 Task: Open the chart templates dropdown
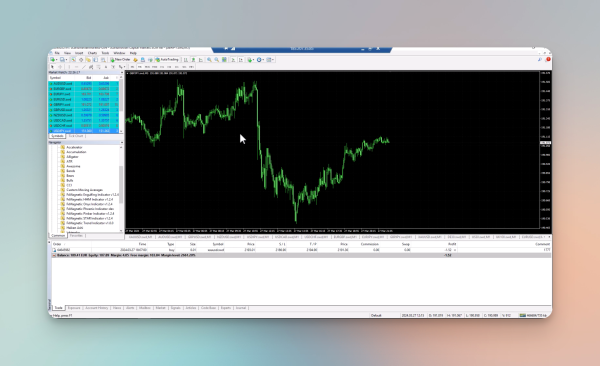(270, 60)
